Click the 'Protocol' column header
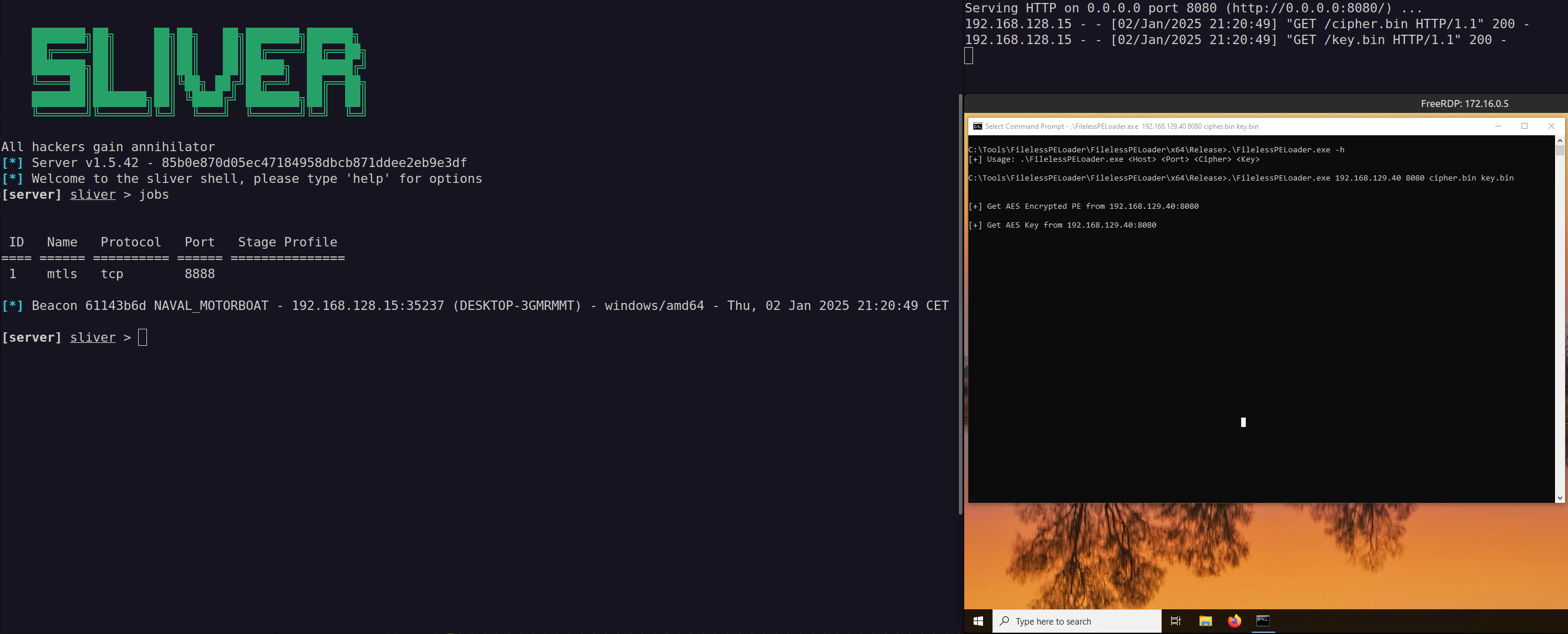The image size is (1568, 634). tap(131, 242)
